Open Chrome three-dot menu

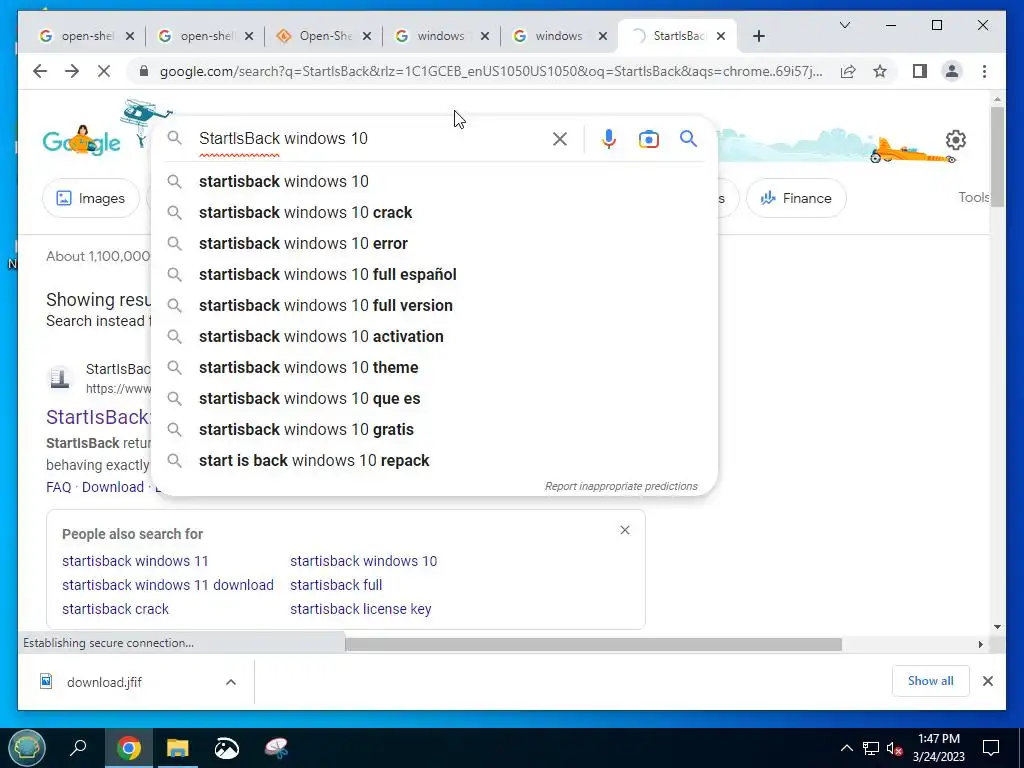pos(984,71)
